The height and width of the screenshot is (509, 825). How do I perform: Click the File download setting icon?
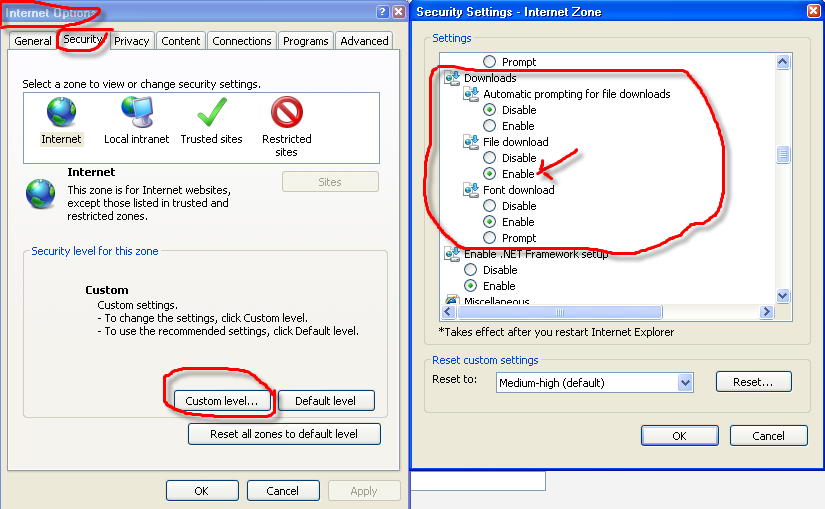coord(471,142)
